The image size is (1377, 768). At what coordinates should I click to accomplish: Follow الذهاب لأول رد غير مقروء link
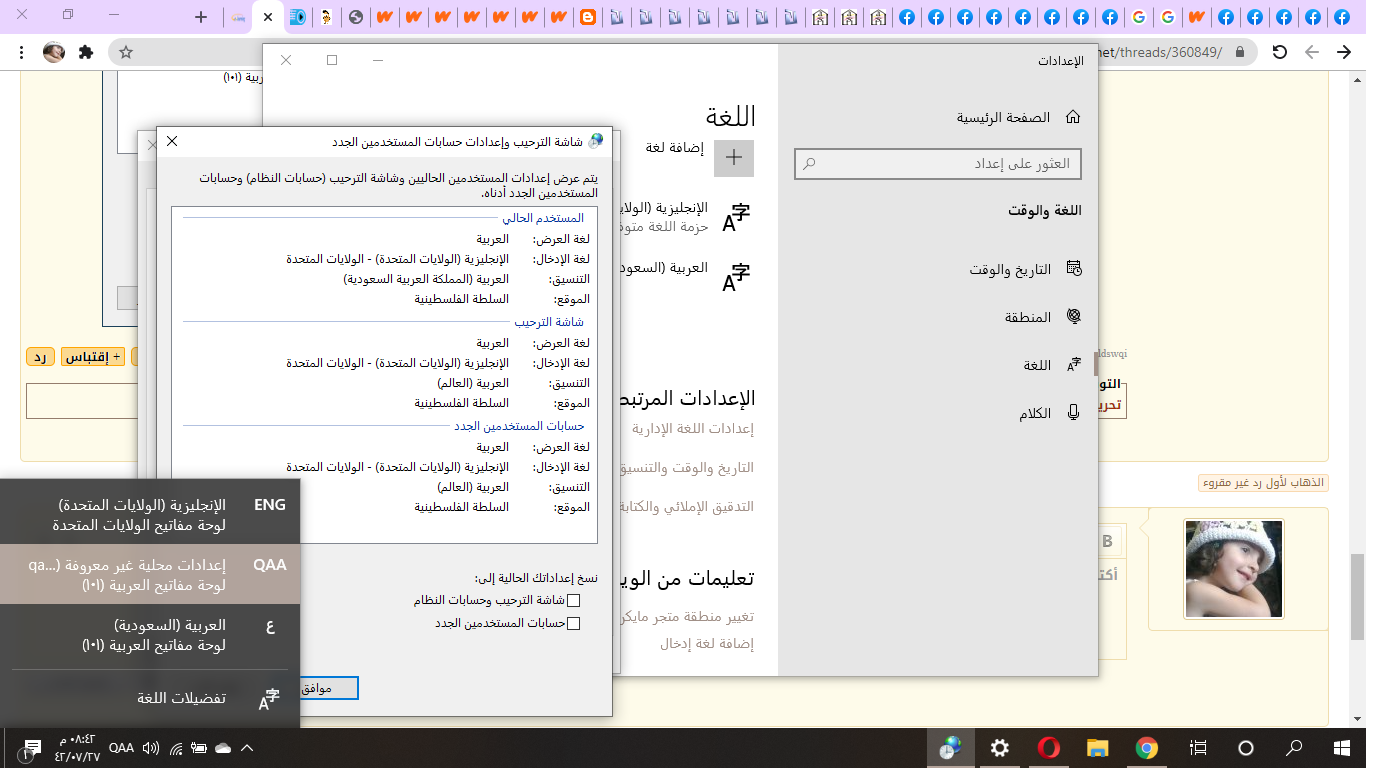[x=1264, y=483]
